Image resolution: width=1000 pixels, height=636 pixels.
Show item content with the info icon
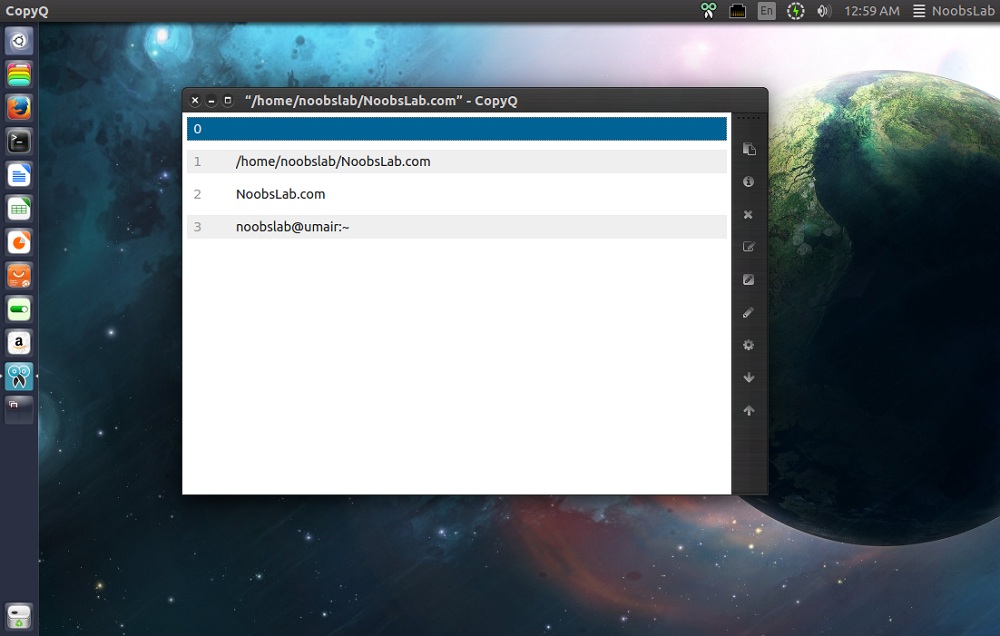pyautogui.click(x=749, y=182)
